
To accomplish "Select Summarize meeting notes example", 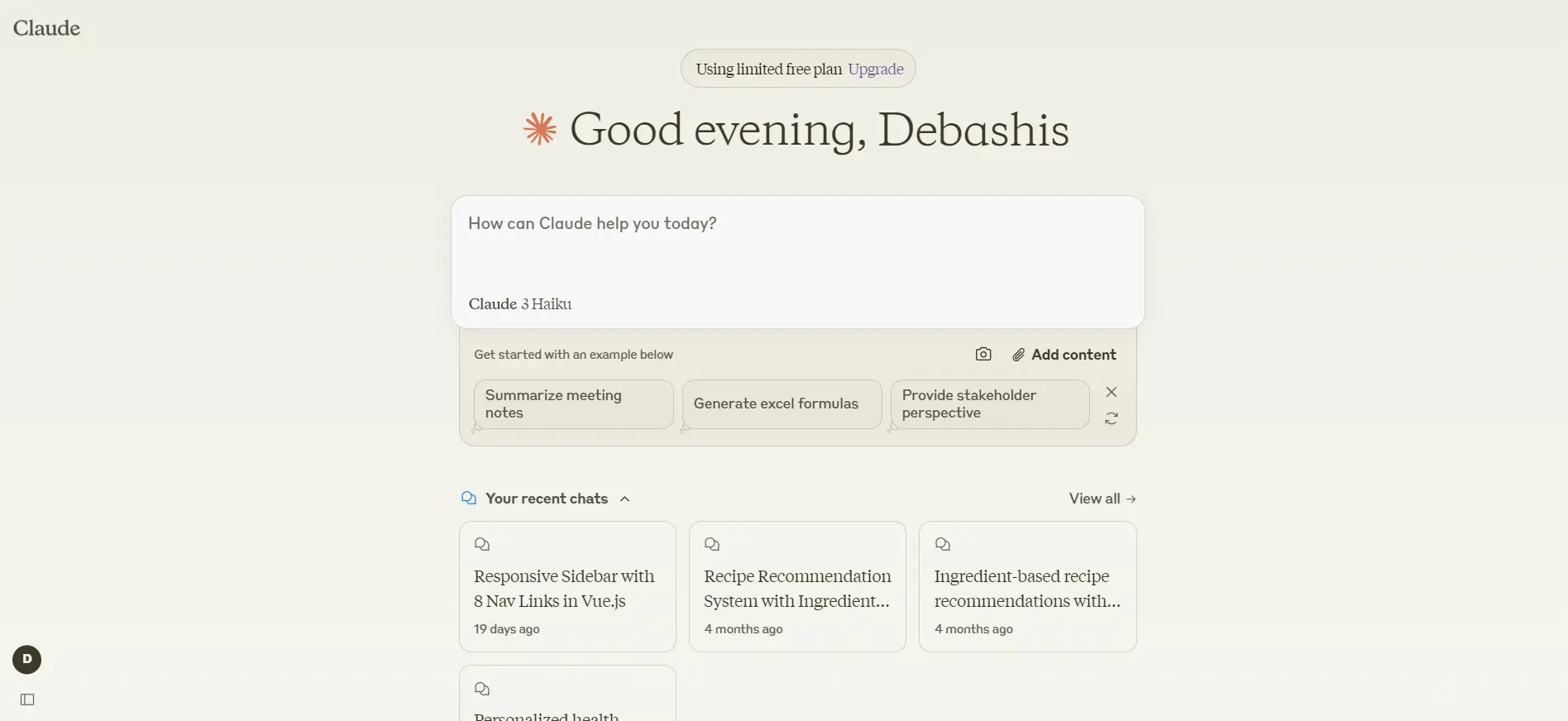I will [x=573, y=404].
